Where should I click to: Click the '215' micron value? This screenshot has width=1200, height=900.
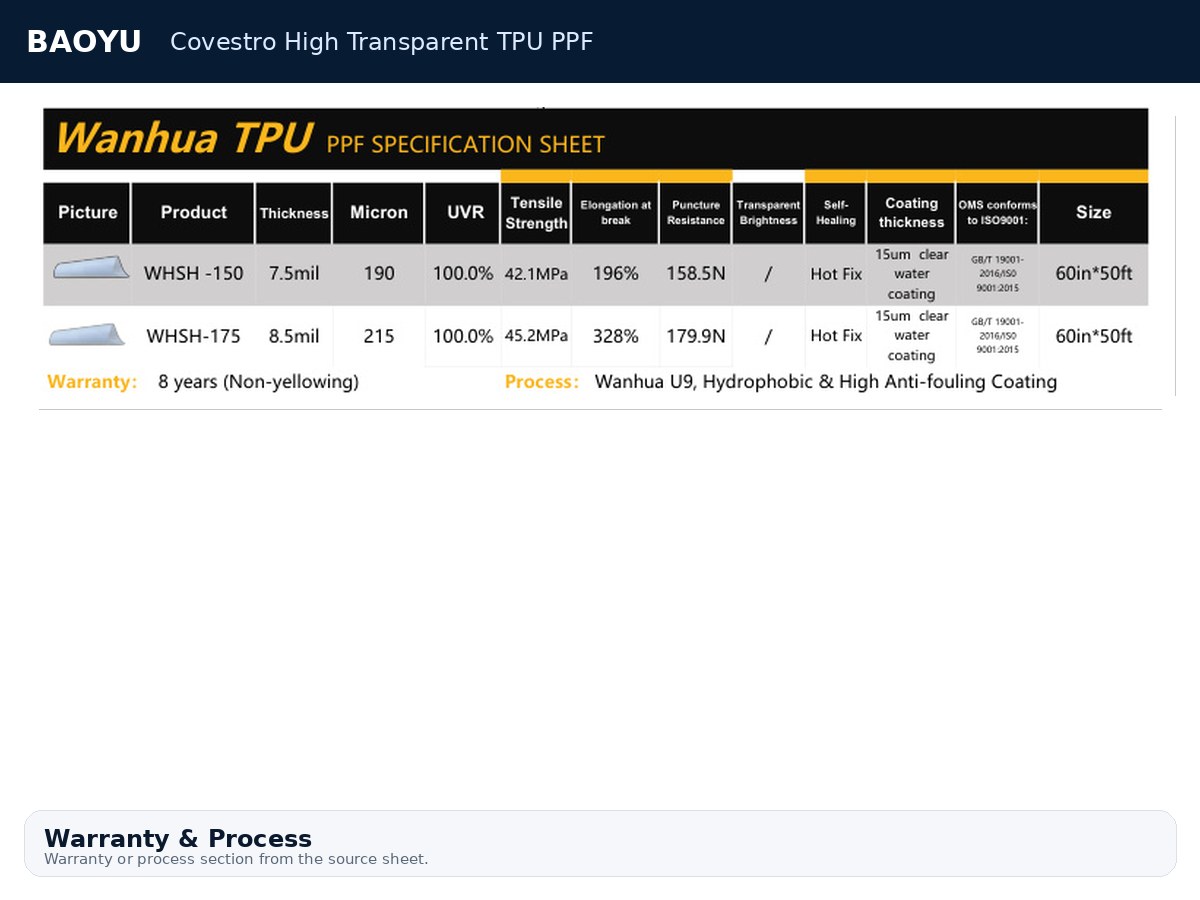tap(379, 336)
